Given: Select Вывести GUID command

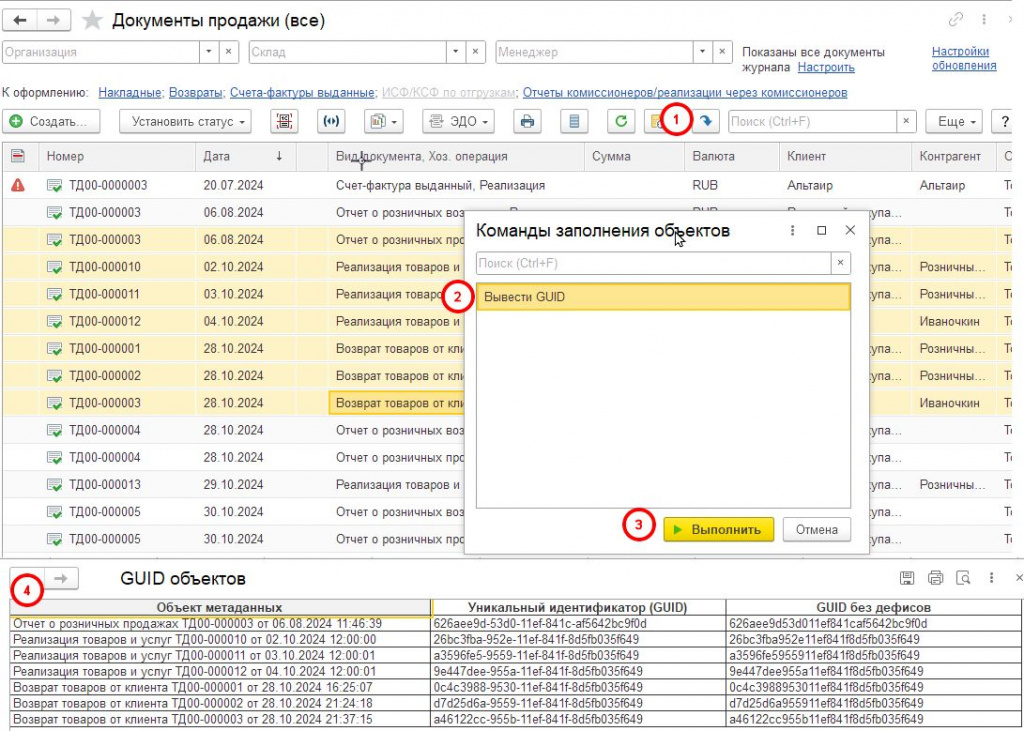Looking at the screenshot, I should [x=664, y=297].
